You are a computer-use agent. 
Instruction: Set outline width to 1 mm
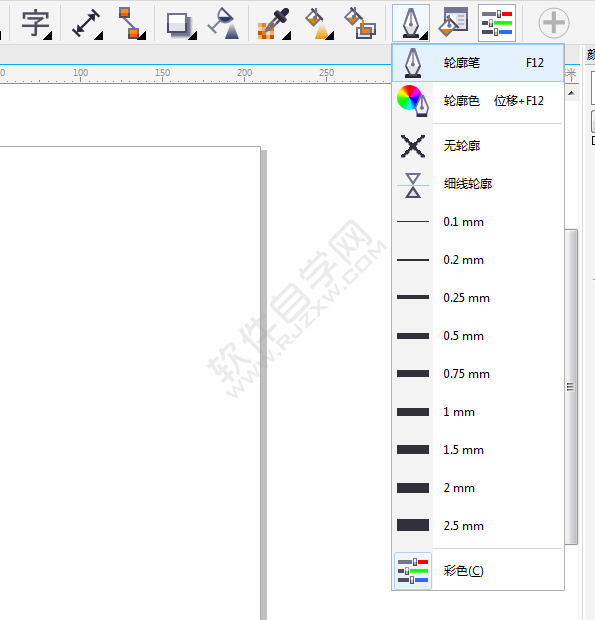(478, 412)
